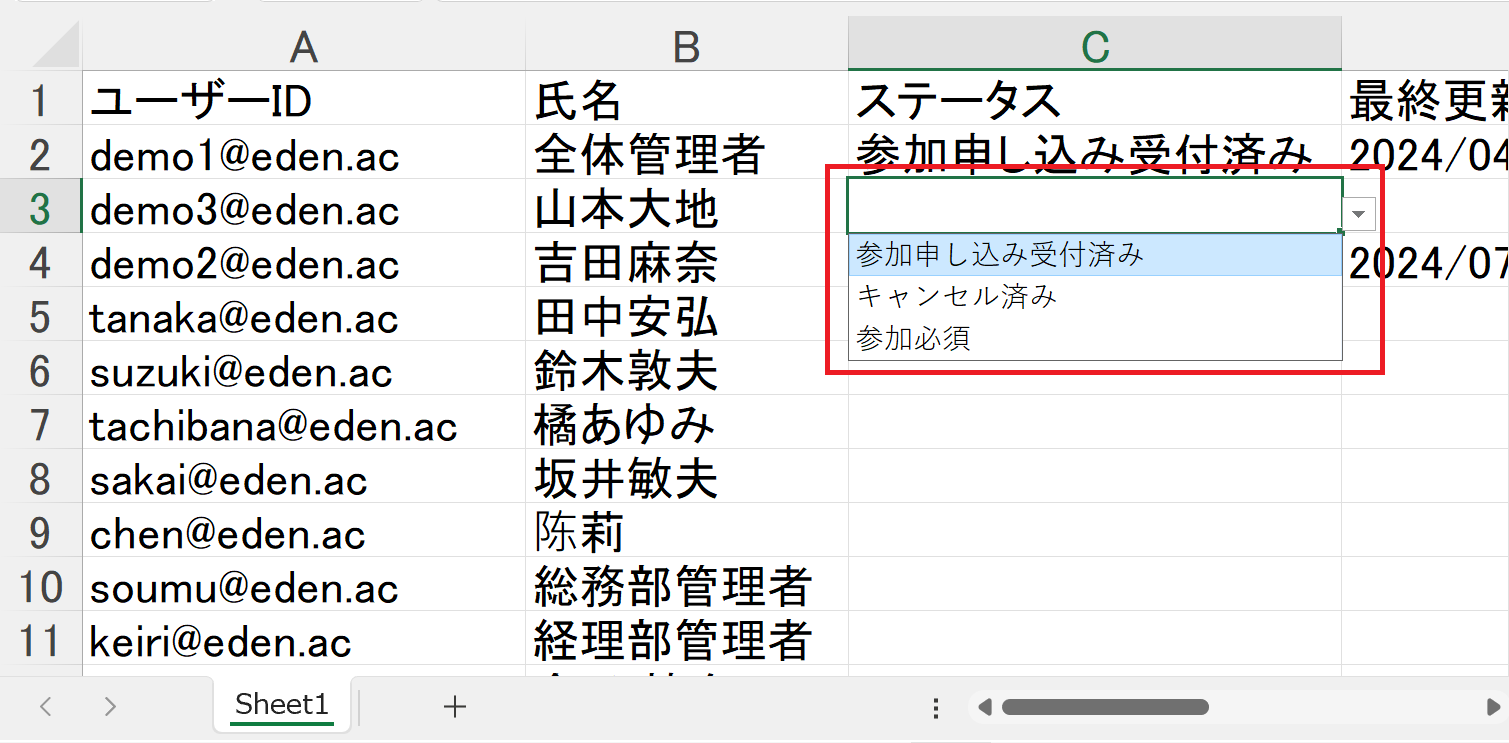Image resolution: width=1509 pixels, height=743 pixels.
Task: Select the name cell 橘あゆみ
Action: click(x=686, y=422)
